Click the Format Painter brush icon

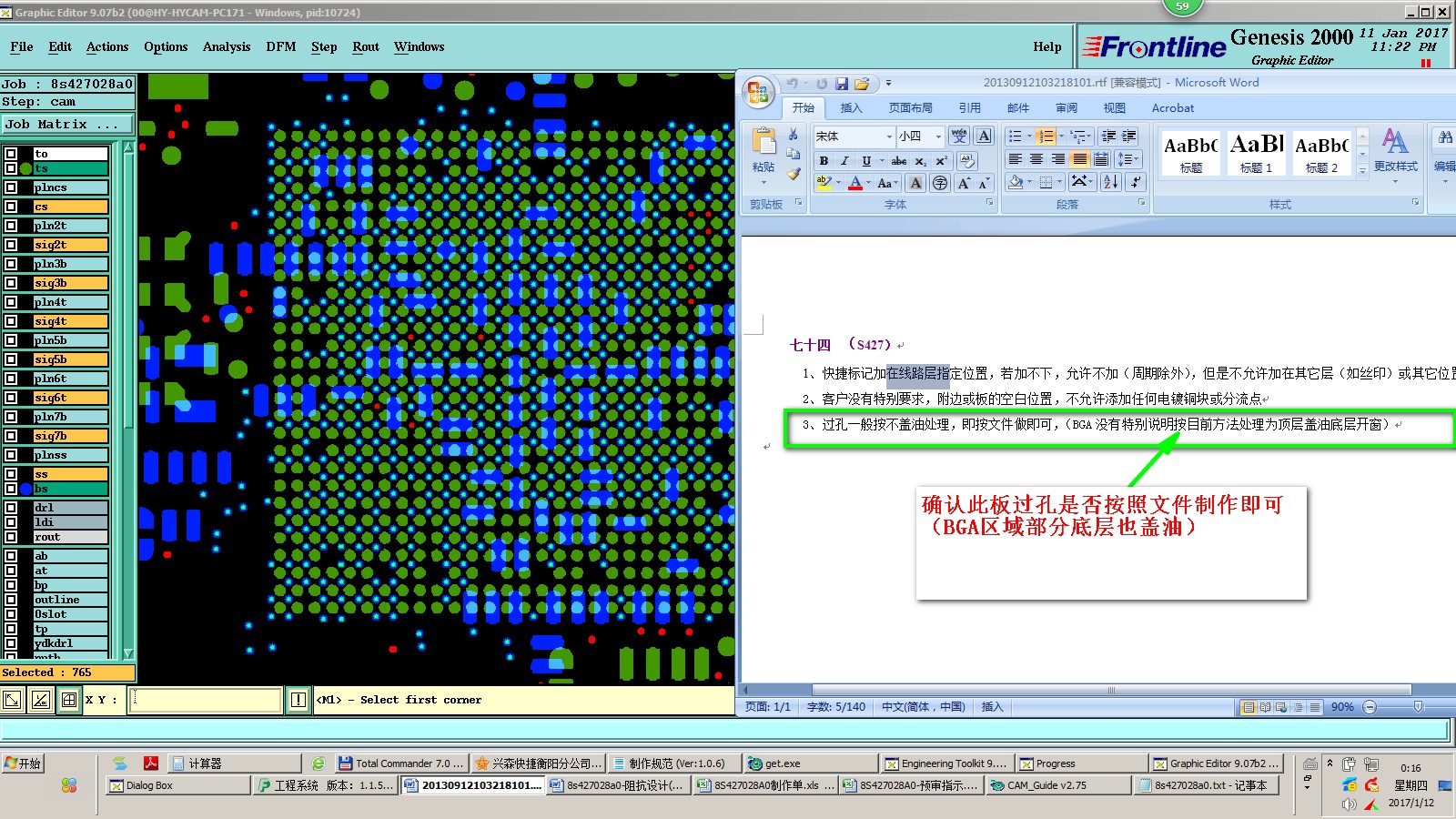(794, 173)
